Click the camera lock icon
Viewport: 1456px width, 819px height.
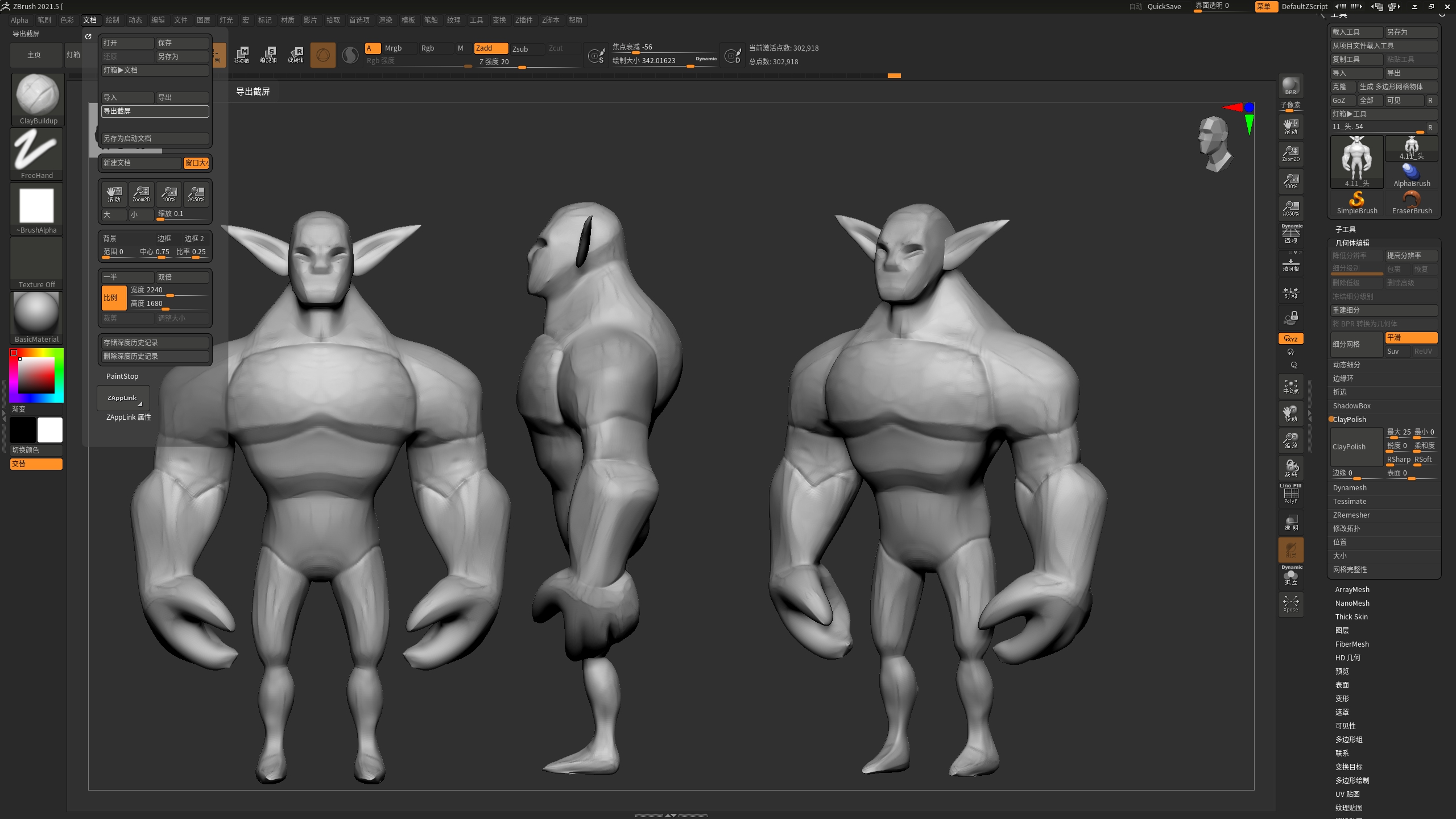(x=1290, y=317)
